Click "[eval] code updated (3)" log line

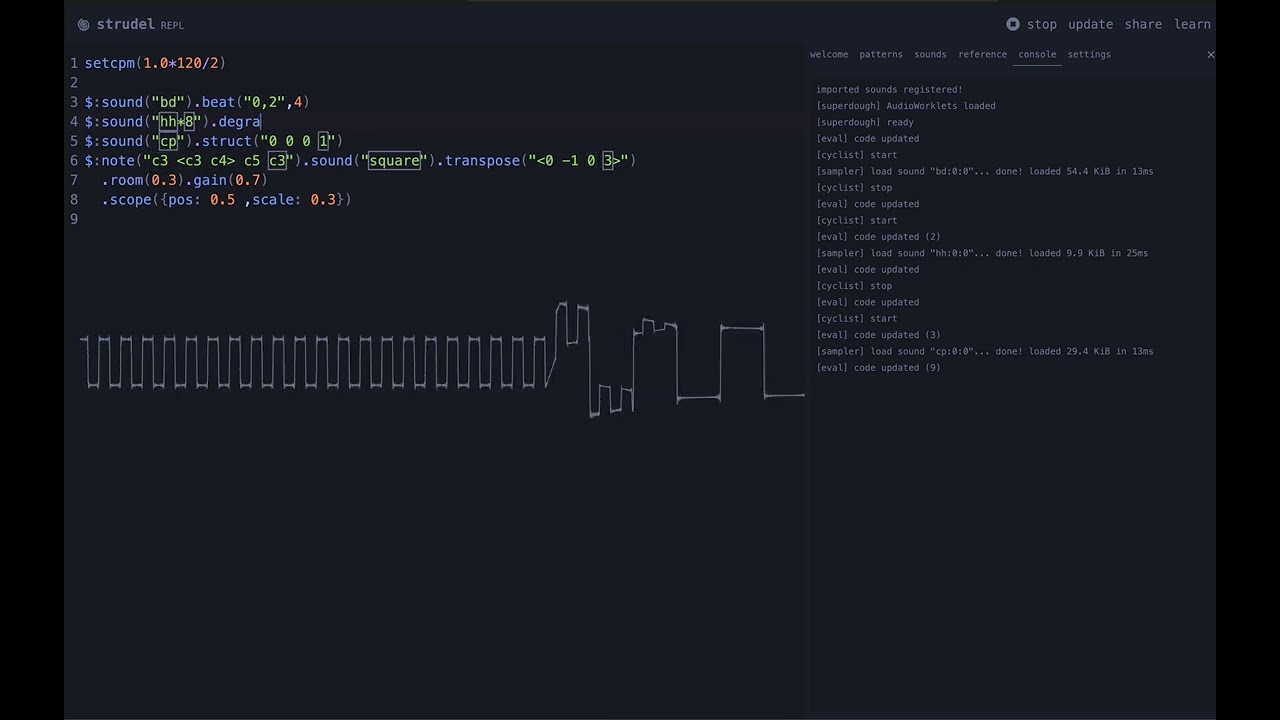pos(878,335)
